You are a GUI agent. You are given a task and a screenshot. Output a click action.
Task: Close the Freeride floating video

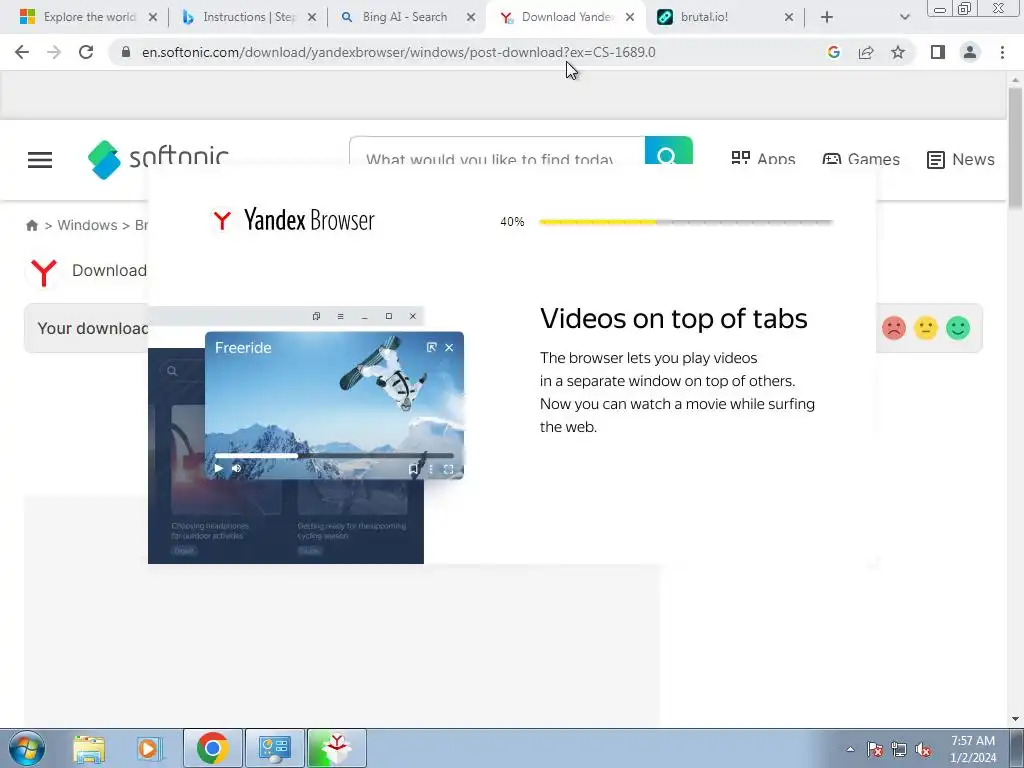tap(449, 347)
